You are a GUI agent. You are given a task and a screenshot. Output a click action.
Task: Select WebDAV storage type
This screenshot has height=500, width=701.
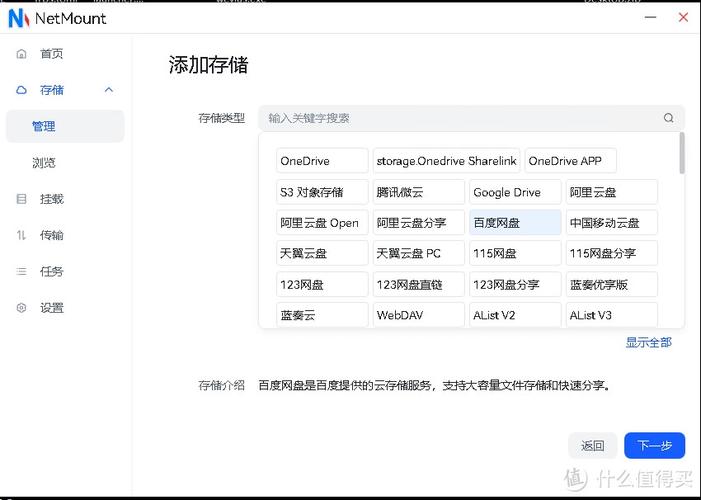[x=419, y=315]
